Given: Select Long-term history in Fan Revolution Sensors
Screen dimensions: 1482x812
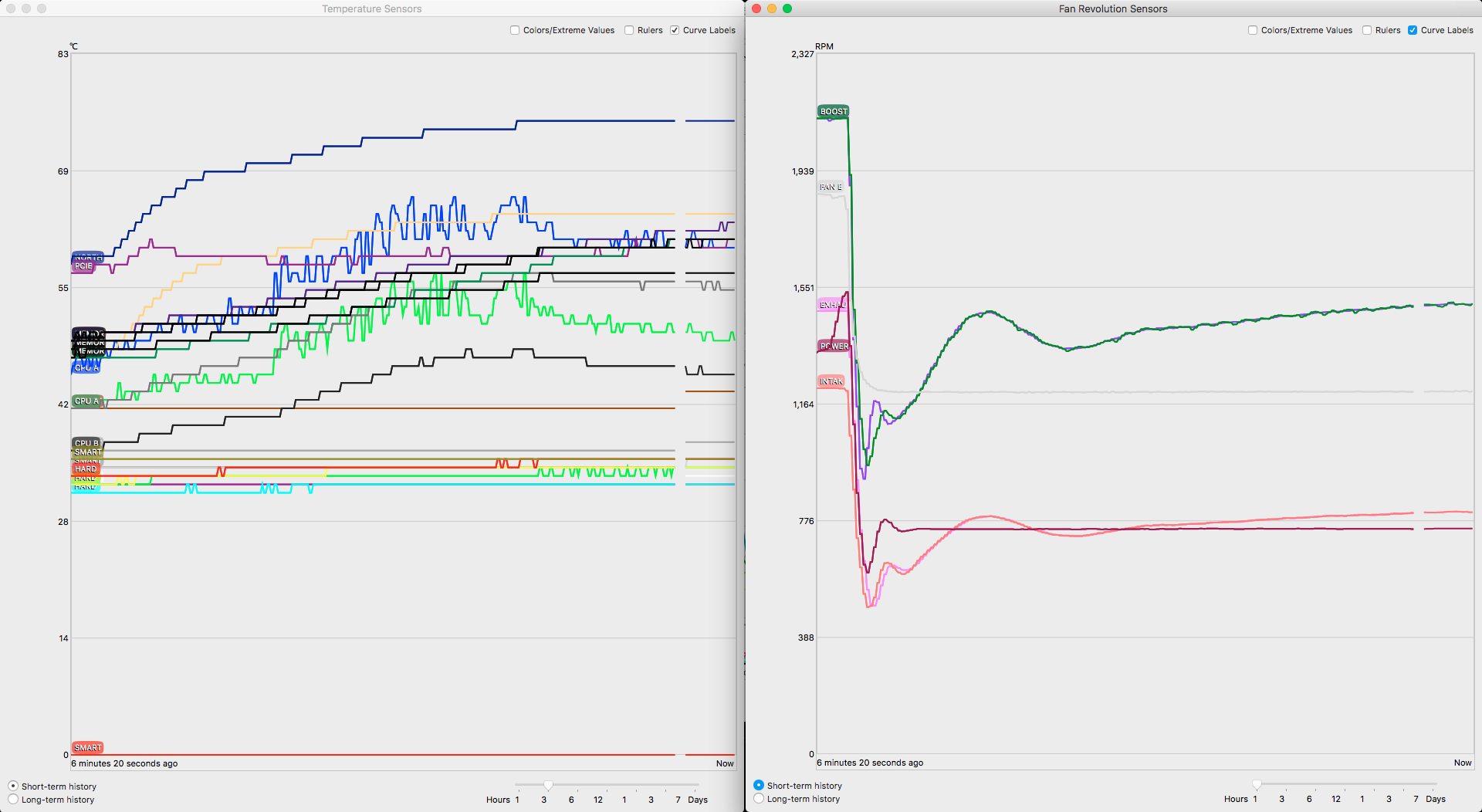Looking at the screenshot, I should [x=759, y=799].
